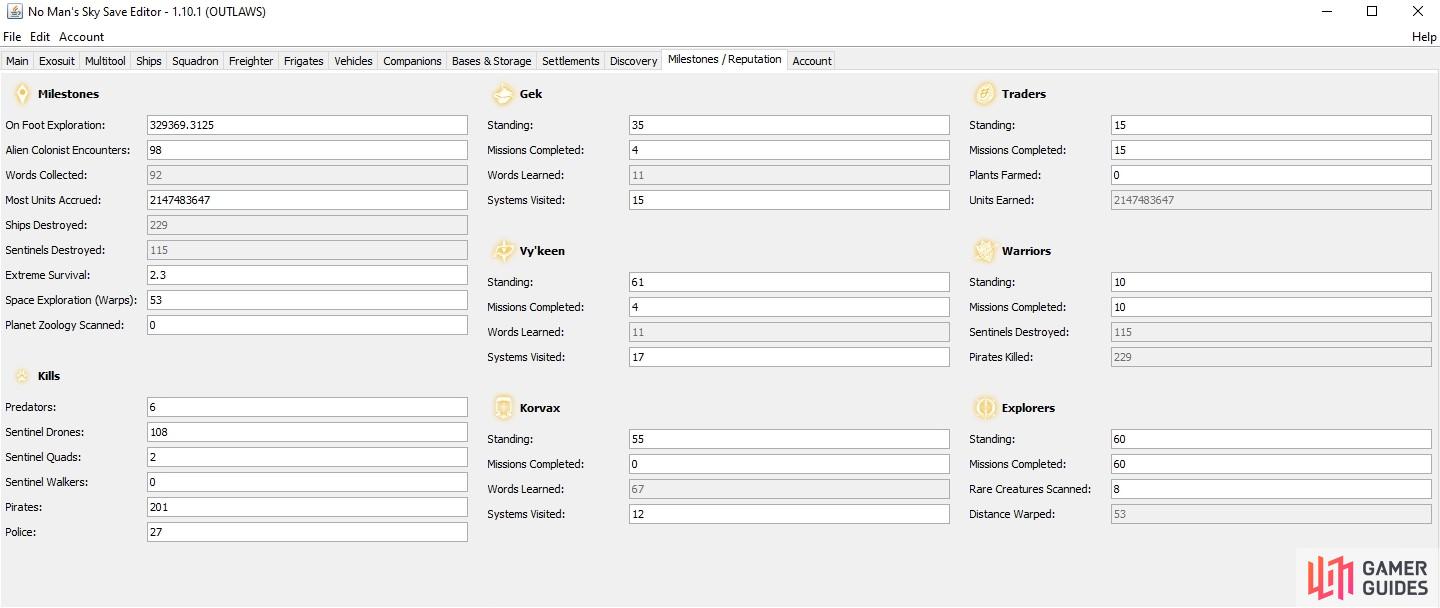Click the Korvax Standing field
The height and width of the screenshot is (608, 1440).
pyautogui.click(x=789, y=439)
